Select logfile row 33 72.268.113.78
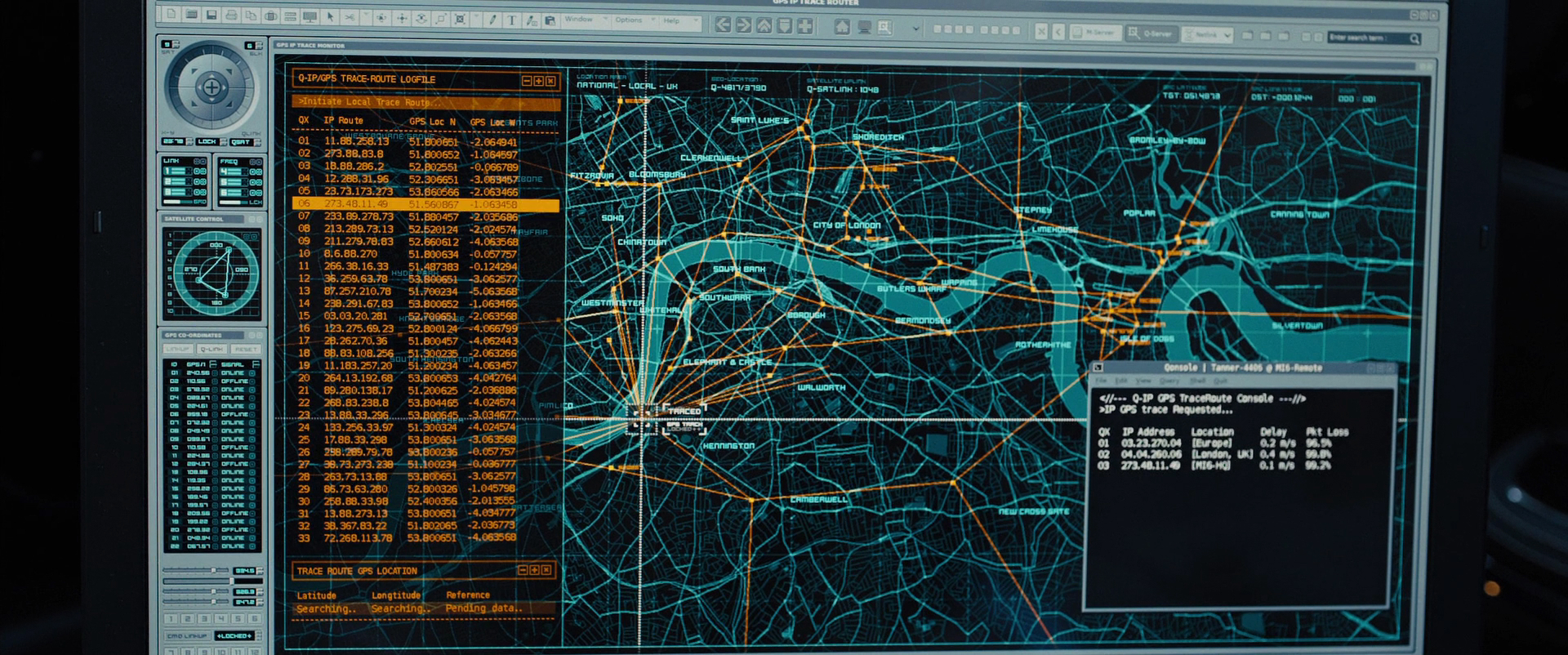Viewport: 1568px width, 655px height. [x=408, y=537]
